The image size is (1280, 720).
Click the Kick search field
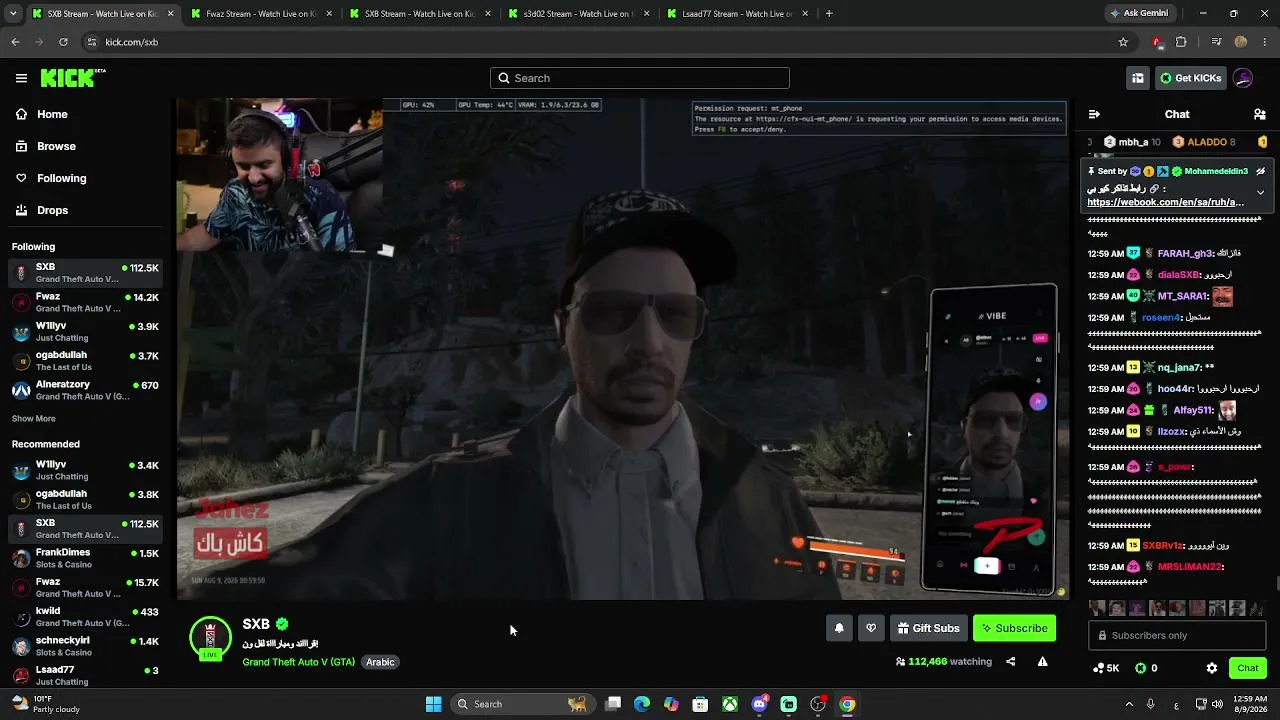[640, 78]
